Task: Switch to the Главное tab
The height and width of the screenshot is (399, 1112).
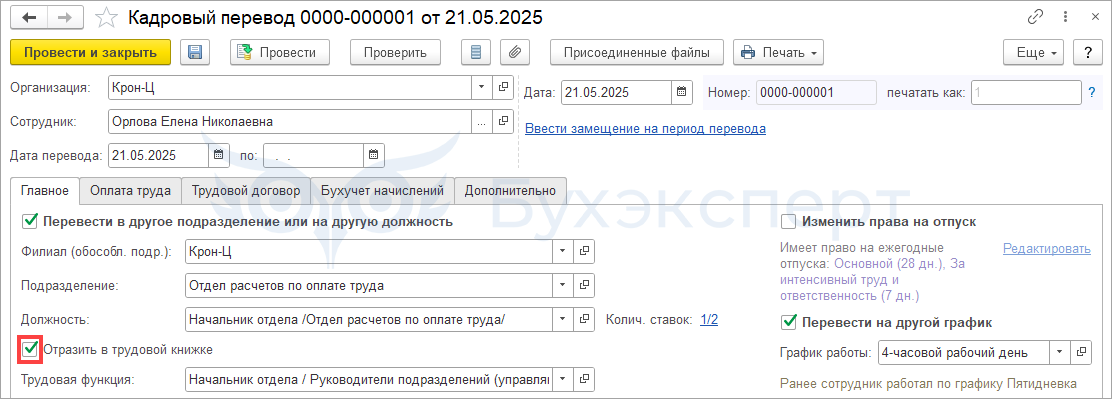Action: [45, 190]
